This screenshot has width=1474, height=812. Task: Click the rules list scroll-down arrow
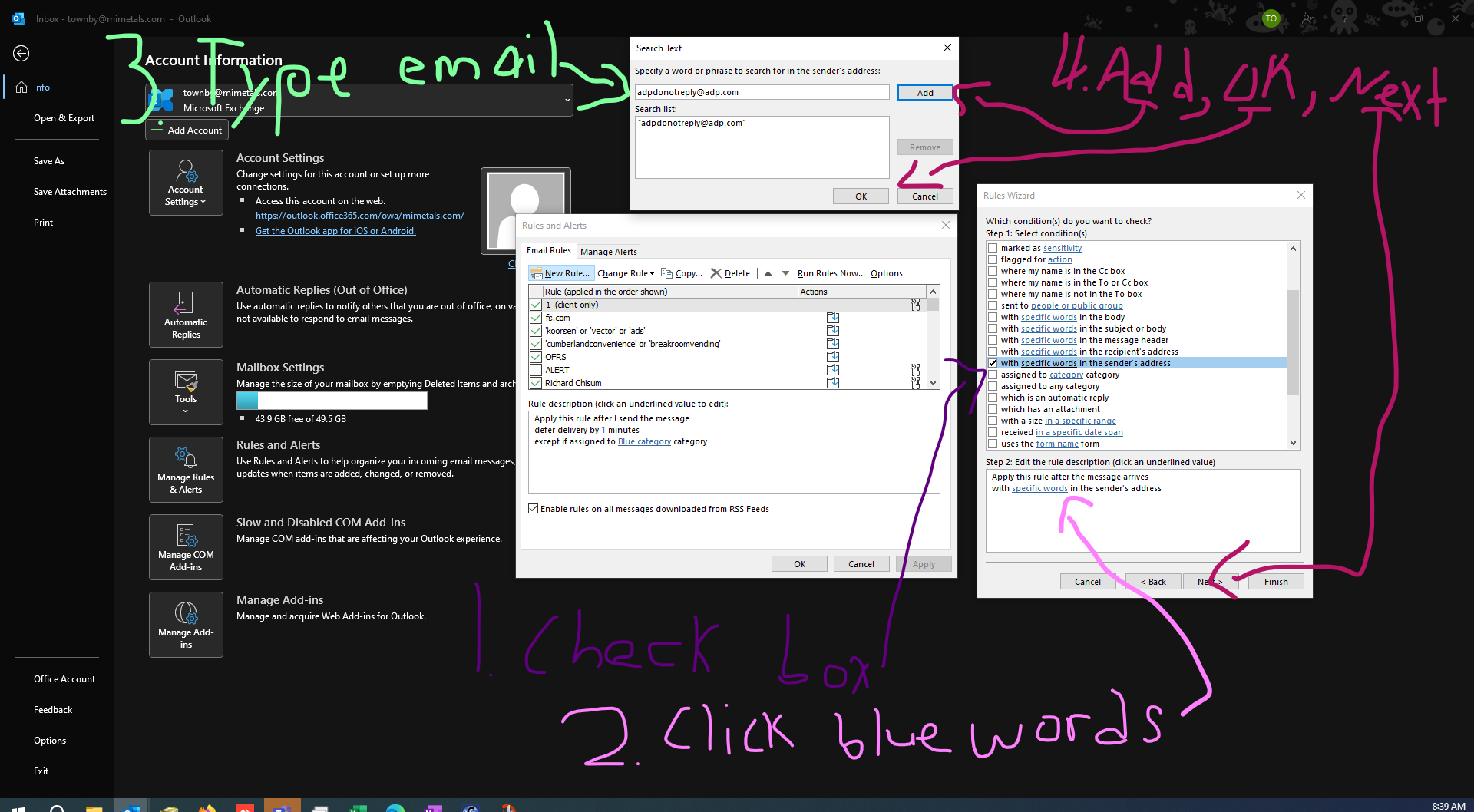[x=933, y=383]
